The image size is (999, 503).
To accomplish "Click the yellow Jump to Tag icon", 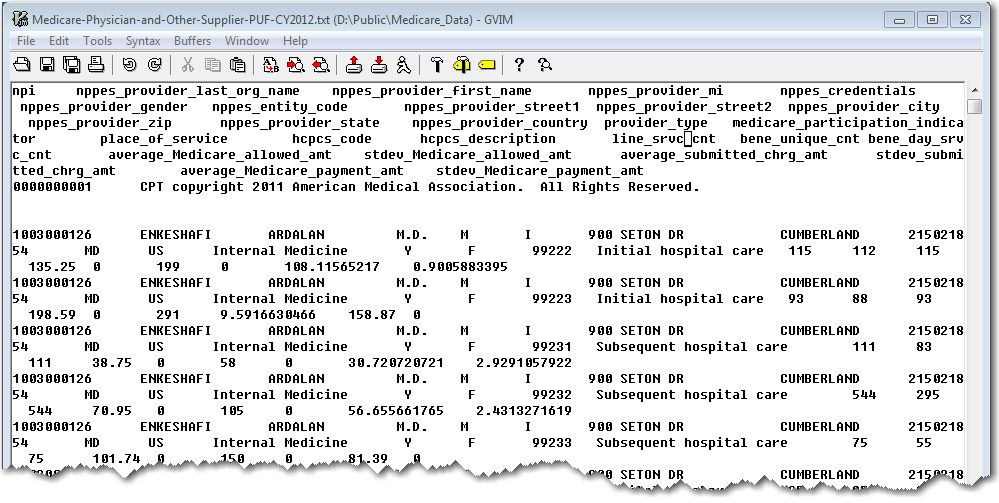I will click(x=486, y=65).
